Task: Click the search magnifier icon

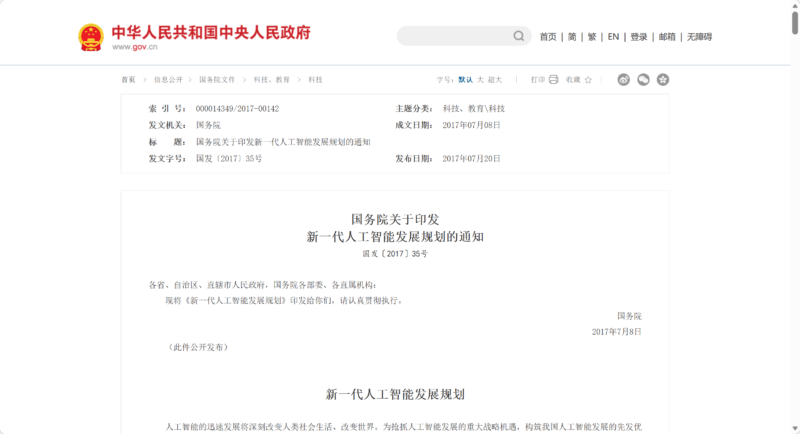Action: coord(519,36)
